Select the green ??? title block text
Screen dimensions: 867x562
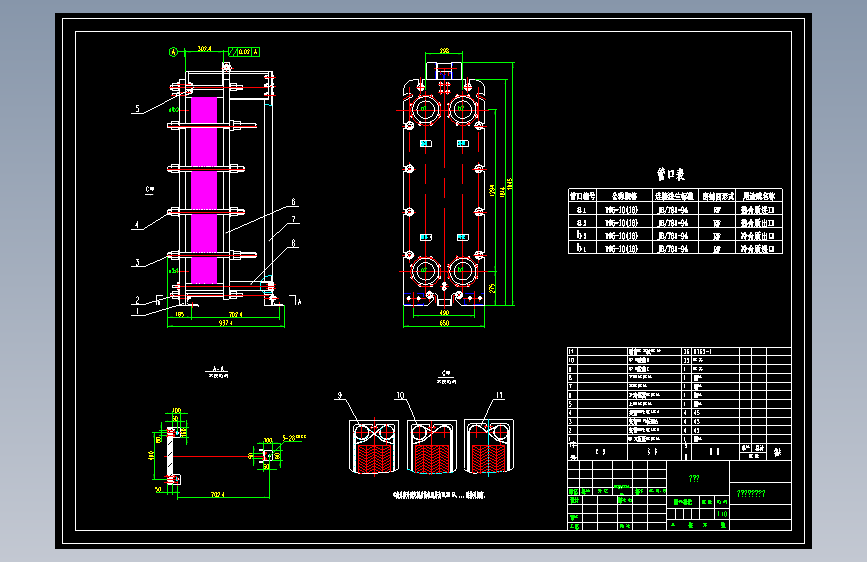[694, 478]
